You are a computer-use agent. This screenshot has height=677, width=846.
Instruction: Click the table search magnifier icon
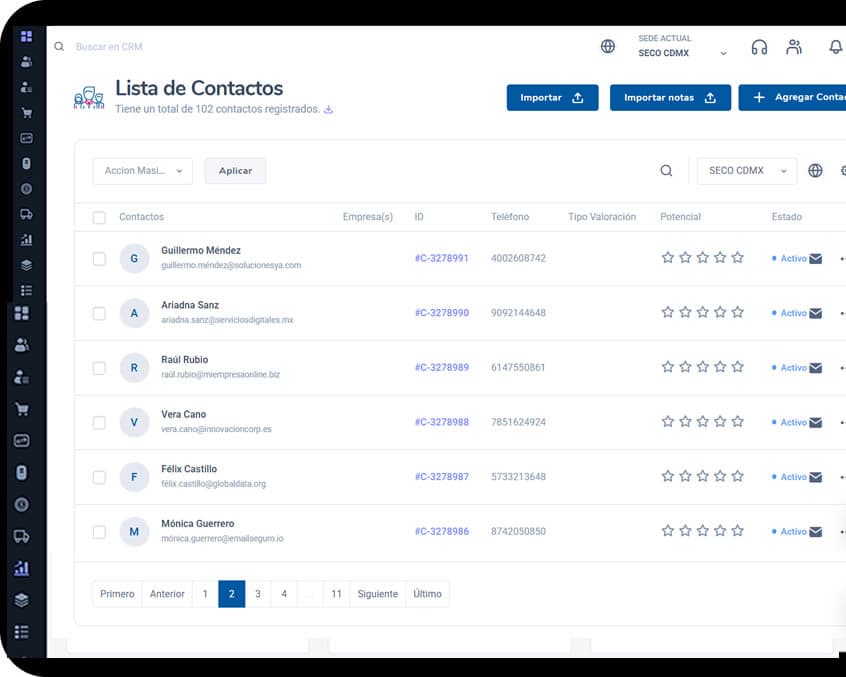click(666, 171)
